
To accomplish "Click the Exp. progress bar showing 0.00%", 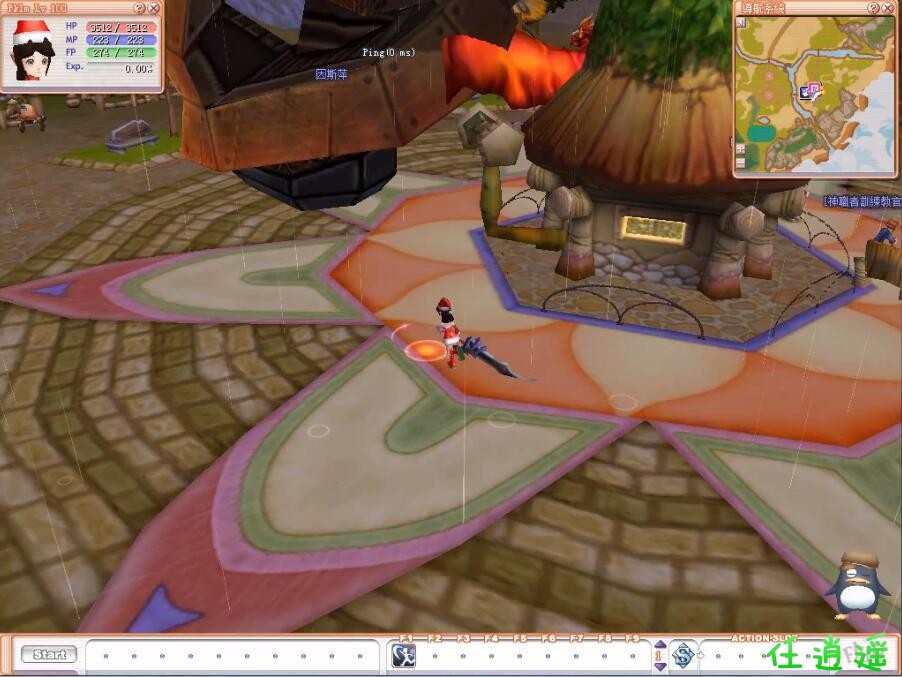I will (121, 68).
